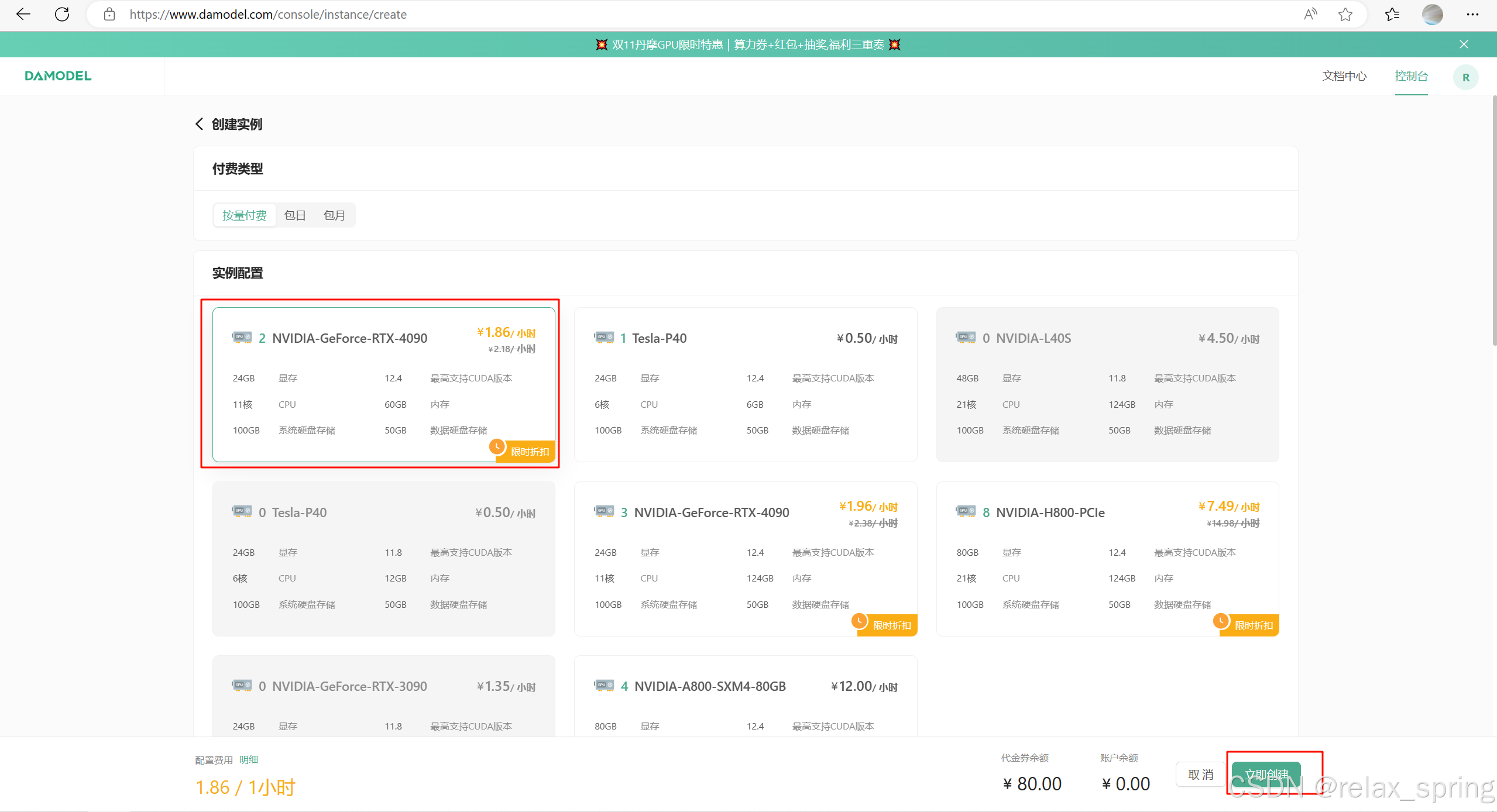Click GPU icon on the 0 Tesla-P40 card
Image resolution: width=1497 pixels, height=812 pixels.
pos(242,511)
